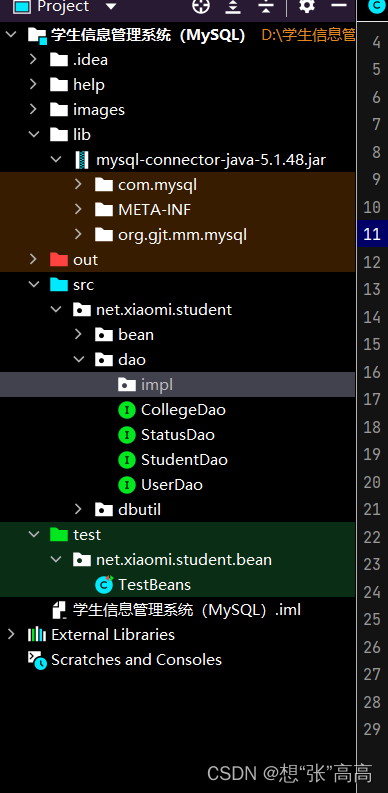388x793 pixels.
Task: Expand the bean package chevron
Action: tap(78, 334)
